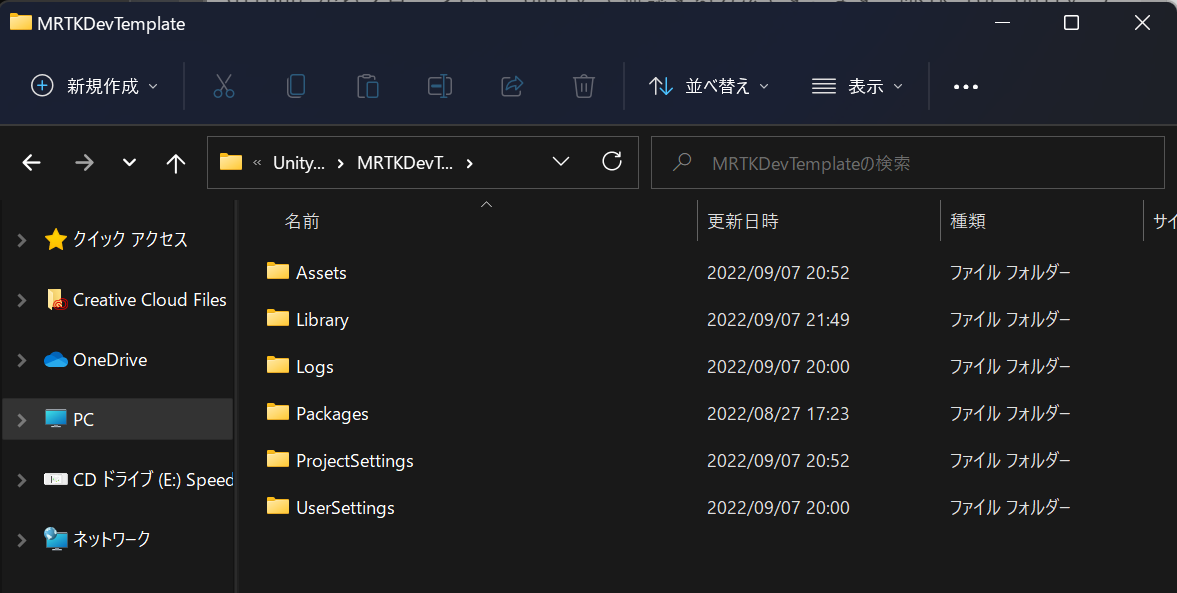This screenshot has height=593, width=1177.
Task: Click the MRTKDevT... breadcrumb segment
Action: pyautogui.click(x=405, y=163)
